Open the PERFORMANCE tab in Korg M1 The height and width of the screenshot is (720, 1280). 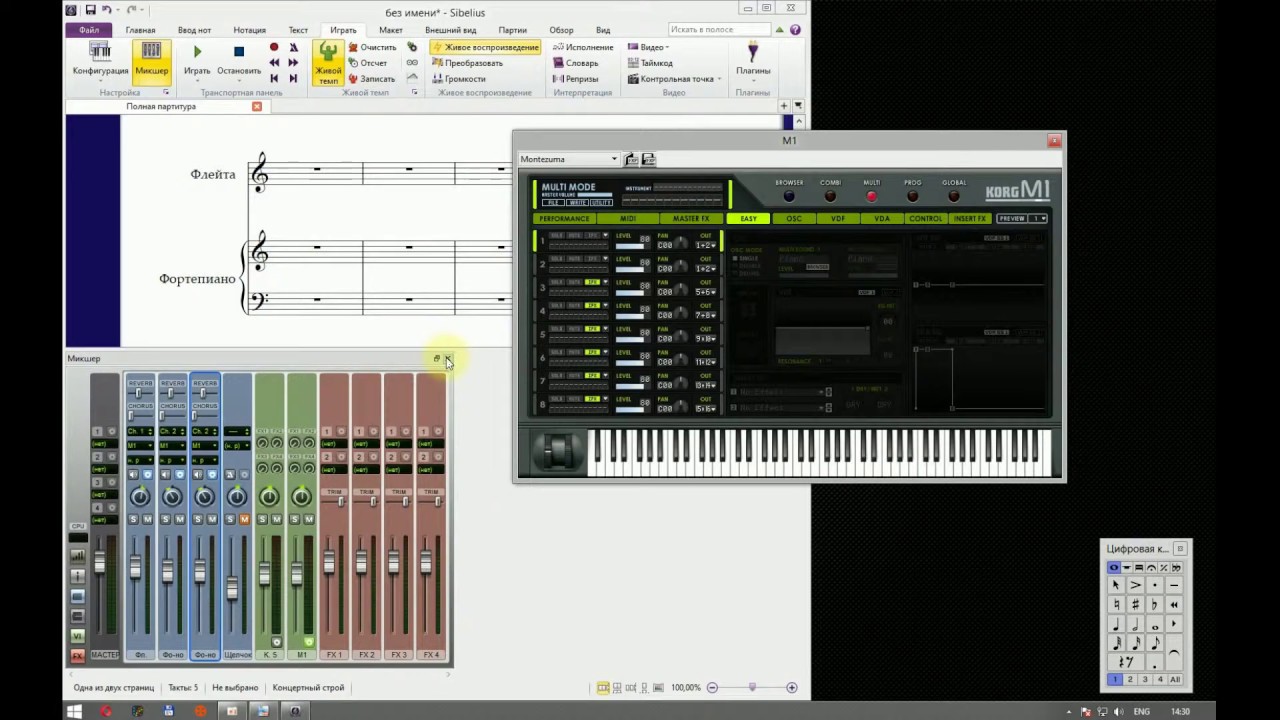pyautogui.click(x=564, y=218)
